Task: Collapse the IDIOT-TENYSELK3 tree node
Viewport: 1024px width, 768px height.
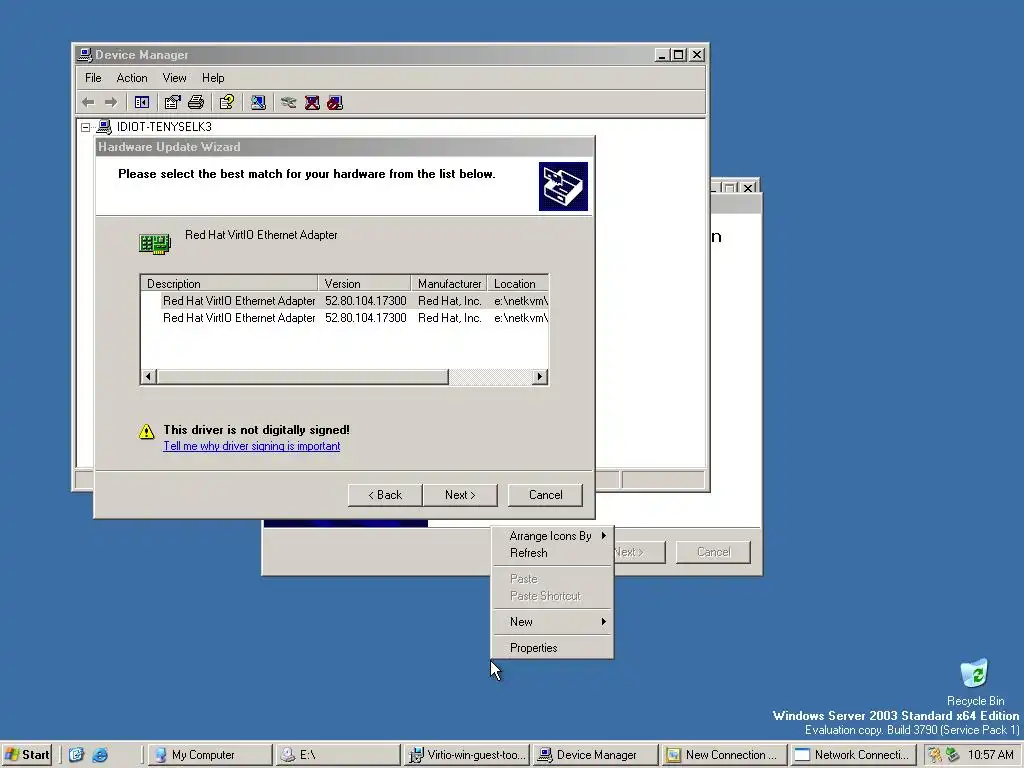Action: 86,127
